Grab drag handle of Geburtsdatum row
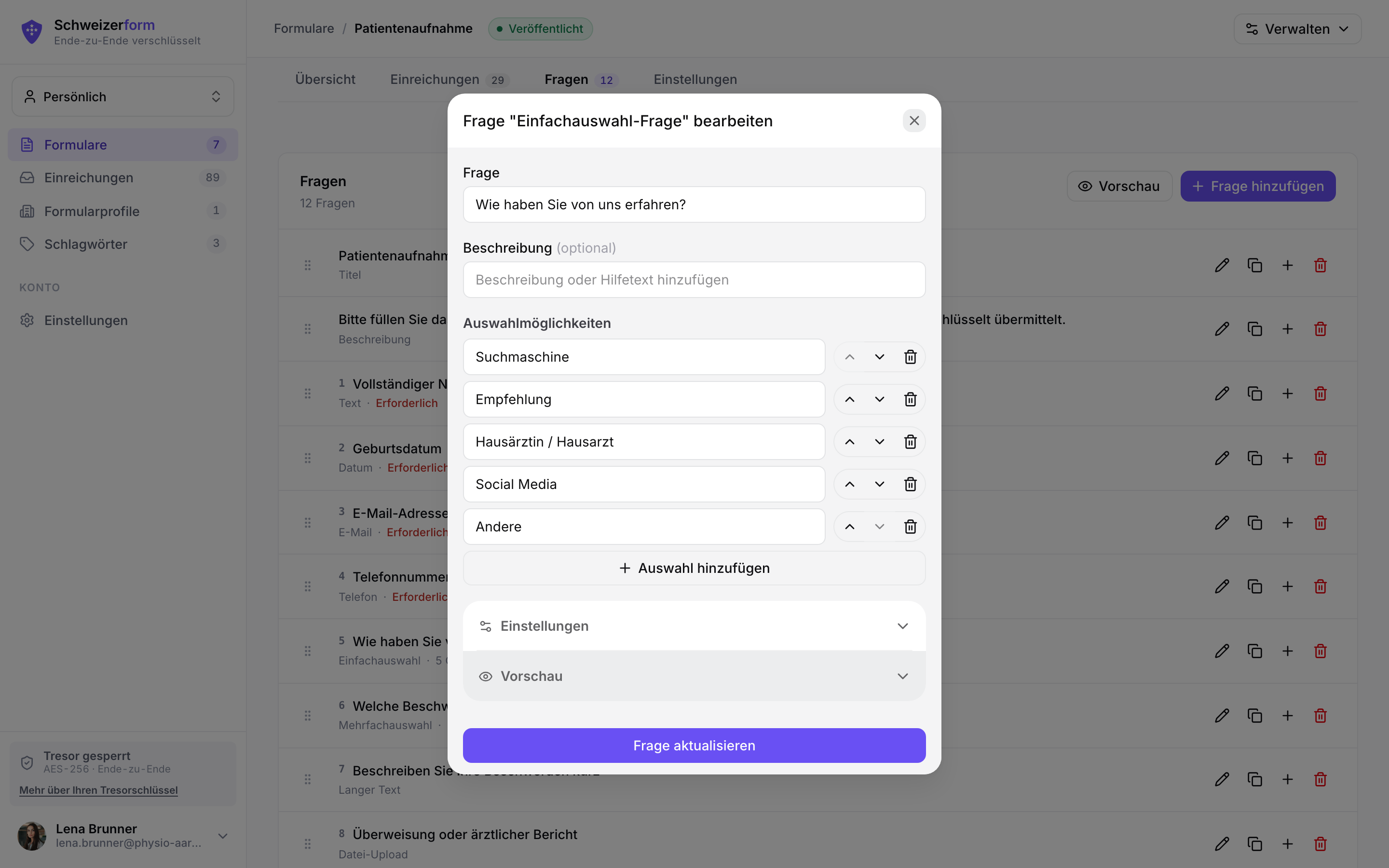The width and height of the screenshot is (1389, 868). click(308, 458)
